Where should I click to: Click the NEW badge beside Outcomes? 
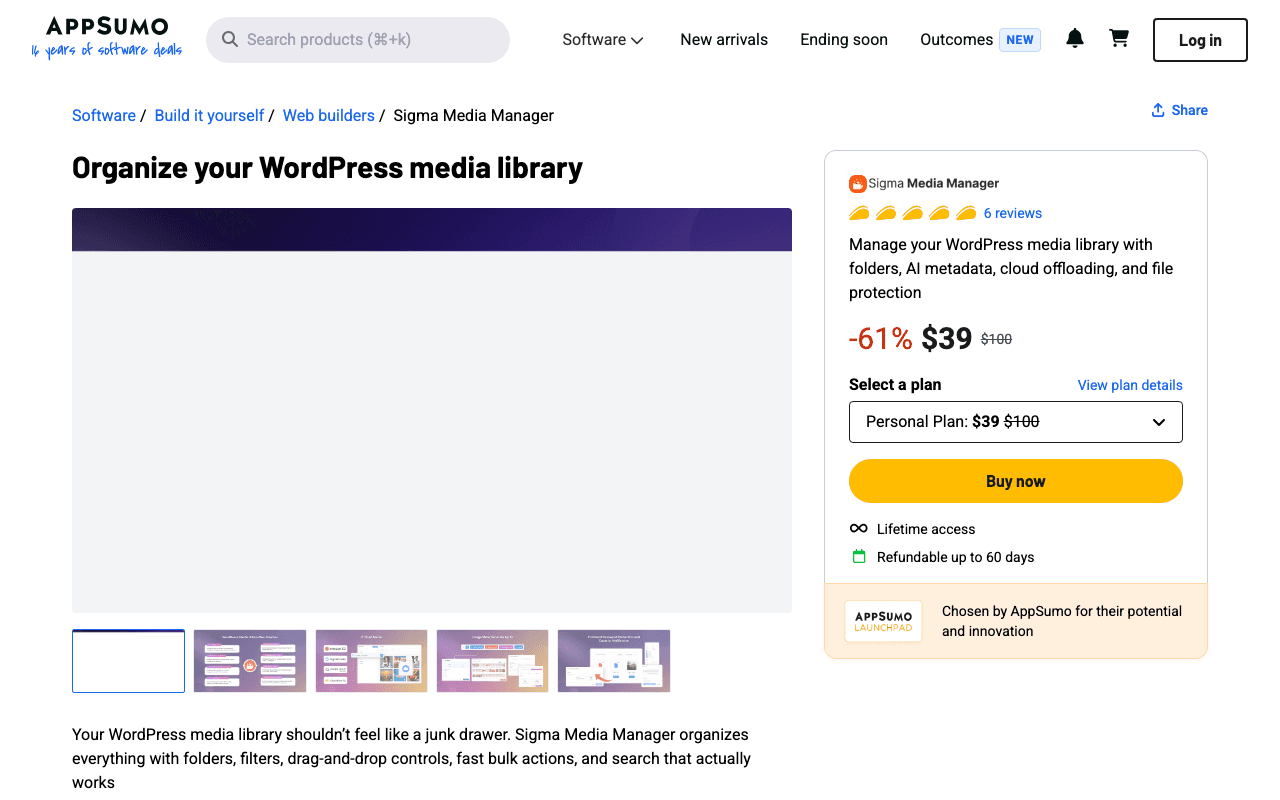point(1020,40)
